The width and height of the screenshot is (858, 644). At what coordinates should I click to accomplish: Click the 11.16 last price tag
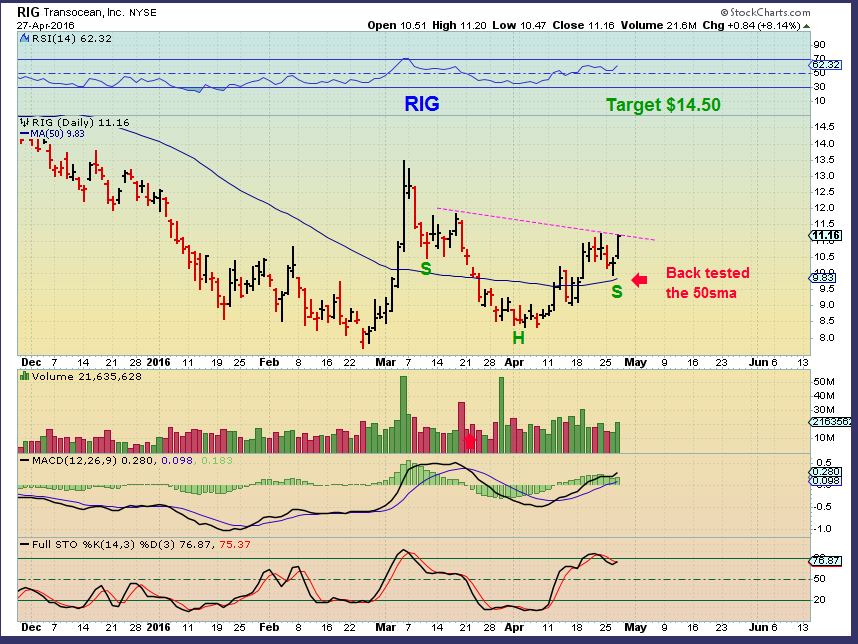(826, 236)
